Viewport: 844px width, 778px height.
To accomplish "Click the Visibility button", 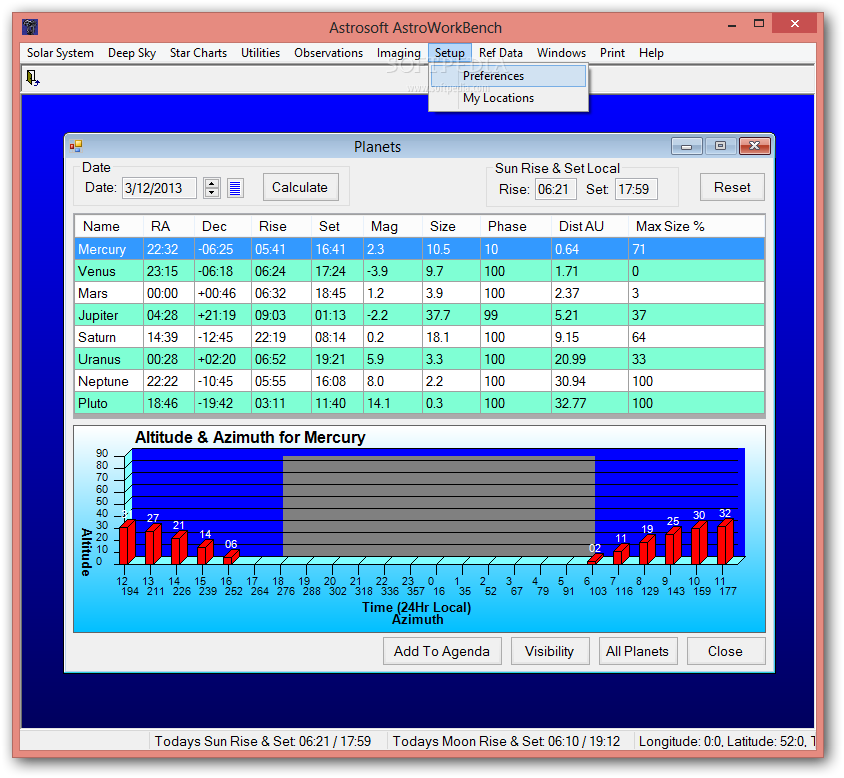I will [x=550, y=651].
